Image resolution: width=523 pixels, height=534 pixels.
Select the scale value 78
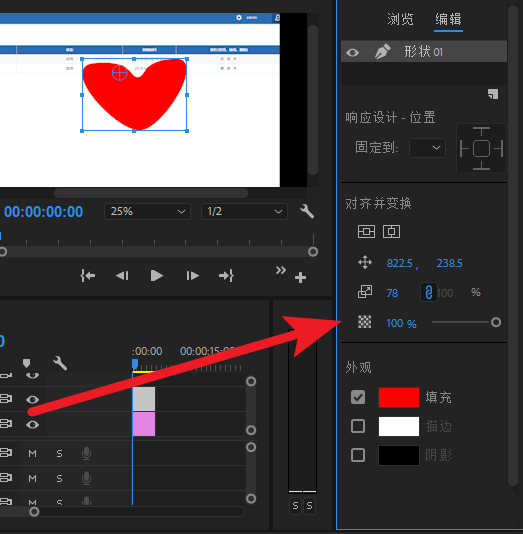pyautogui.click(x=392, y=293)
